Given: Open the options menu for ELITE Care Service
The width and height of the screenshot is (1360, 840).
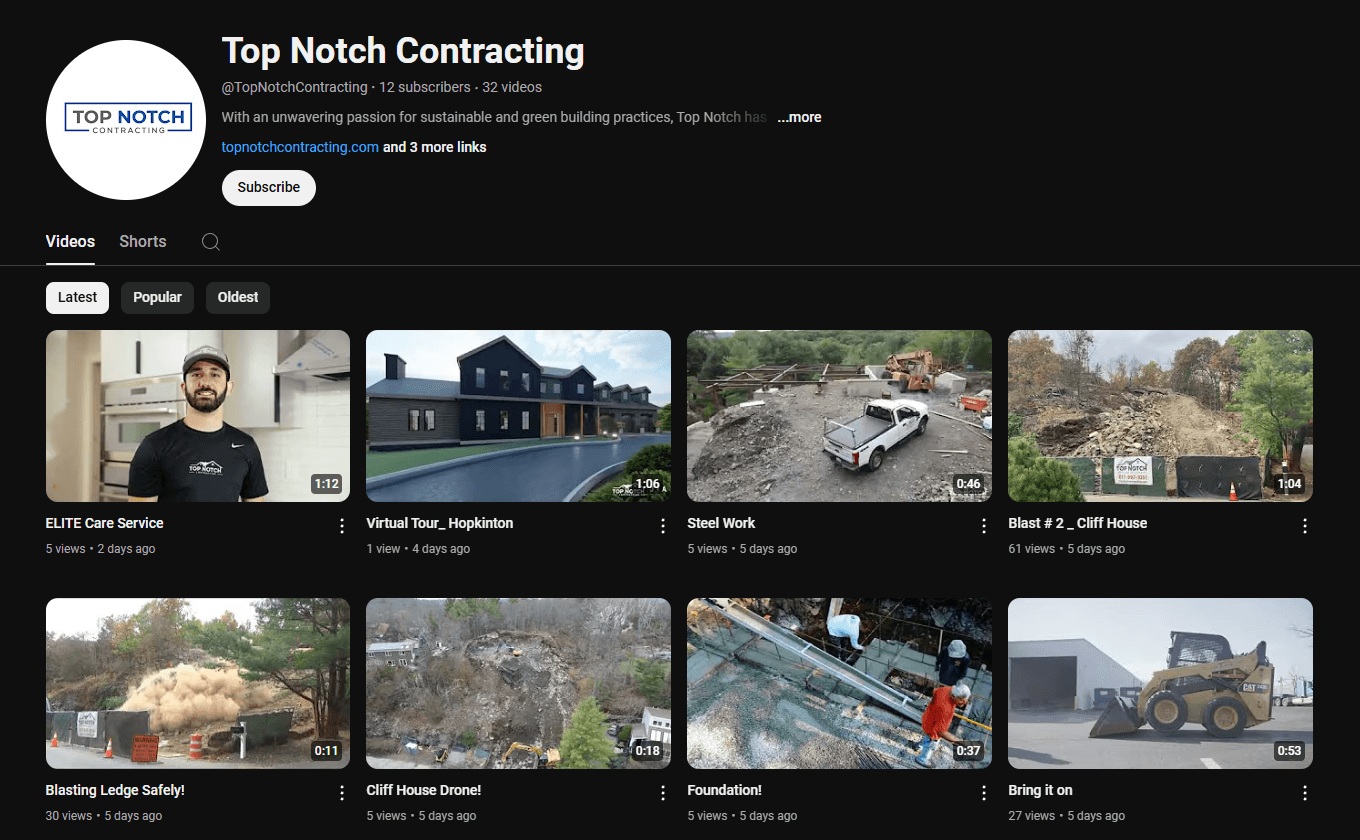Looking at the screenshot, I should coord(342,526).
